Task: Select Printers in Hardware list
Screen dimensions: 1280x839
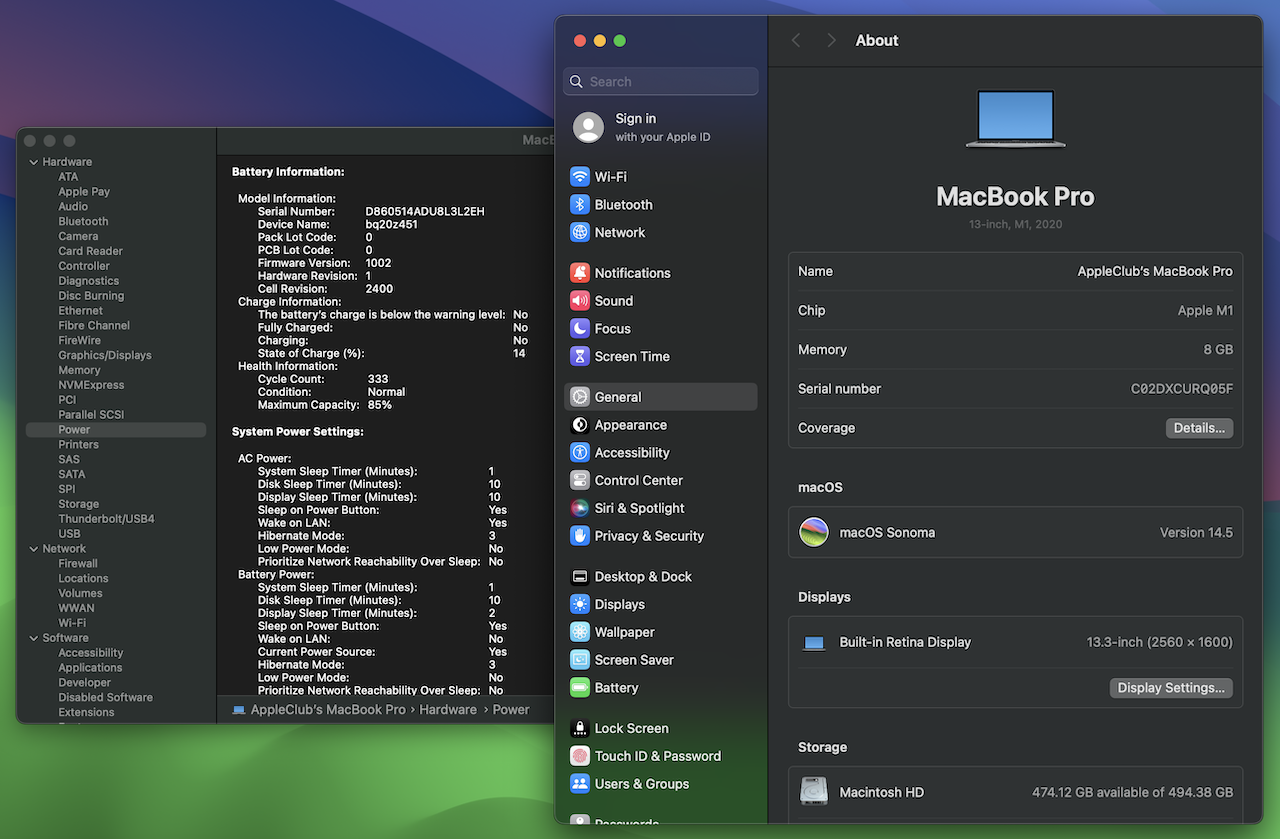Action: tap(78, 445)
